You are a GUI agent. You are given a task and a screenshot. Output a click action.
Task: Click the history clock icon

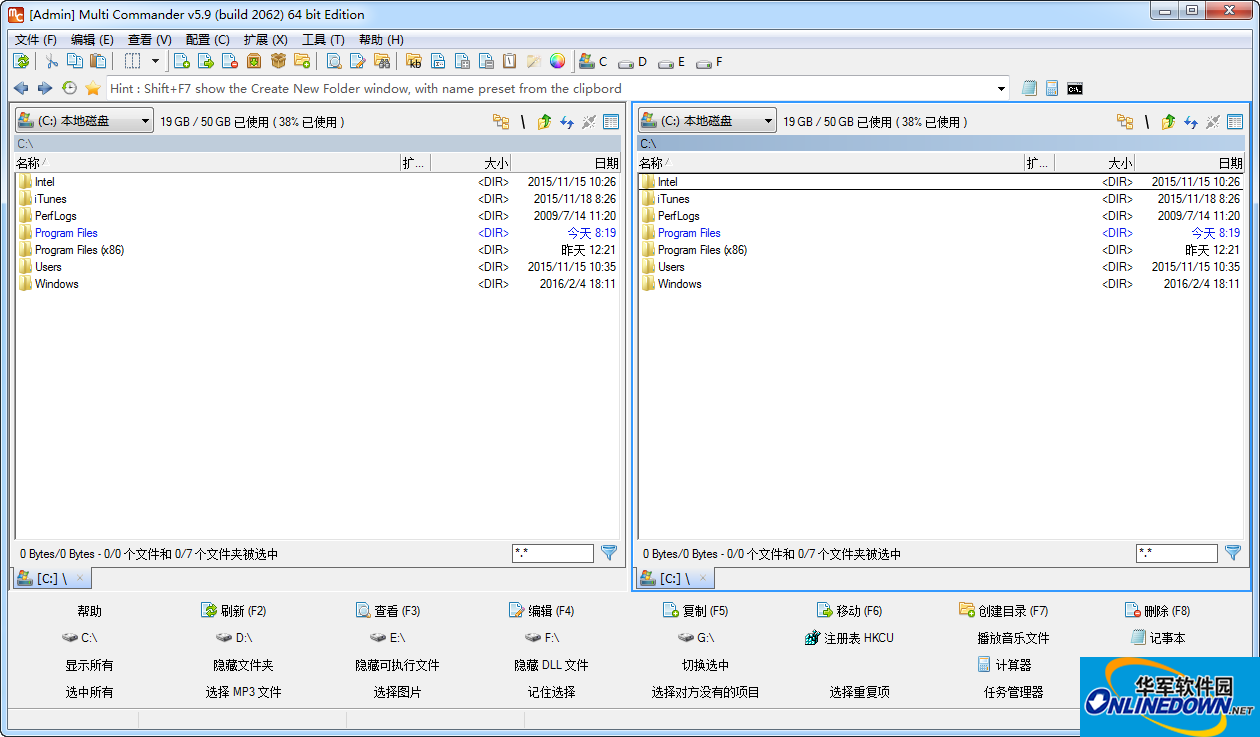69,89
